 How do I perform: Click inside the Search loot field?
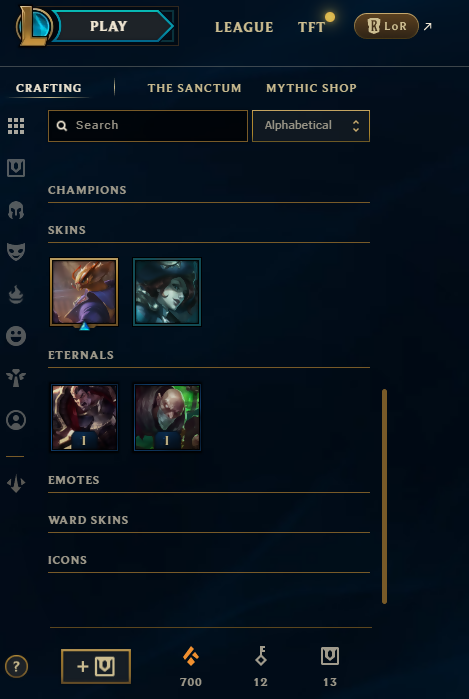[x=148, y=126]
